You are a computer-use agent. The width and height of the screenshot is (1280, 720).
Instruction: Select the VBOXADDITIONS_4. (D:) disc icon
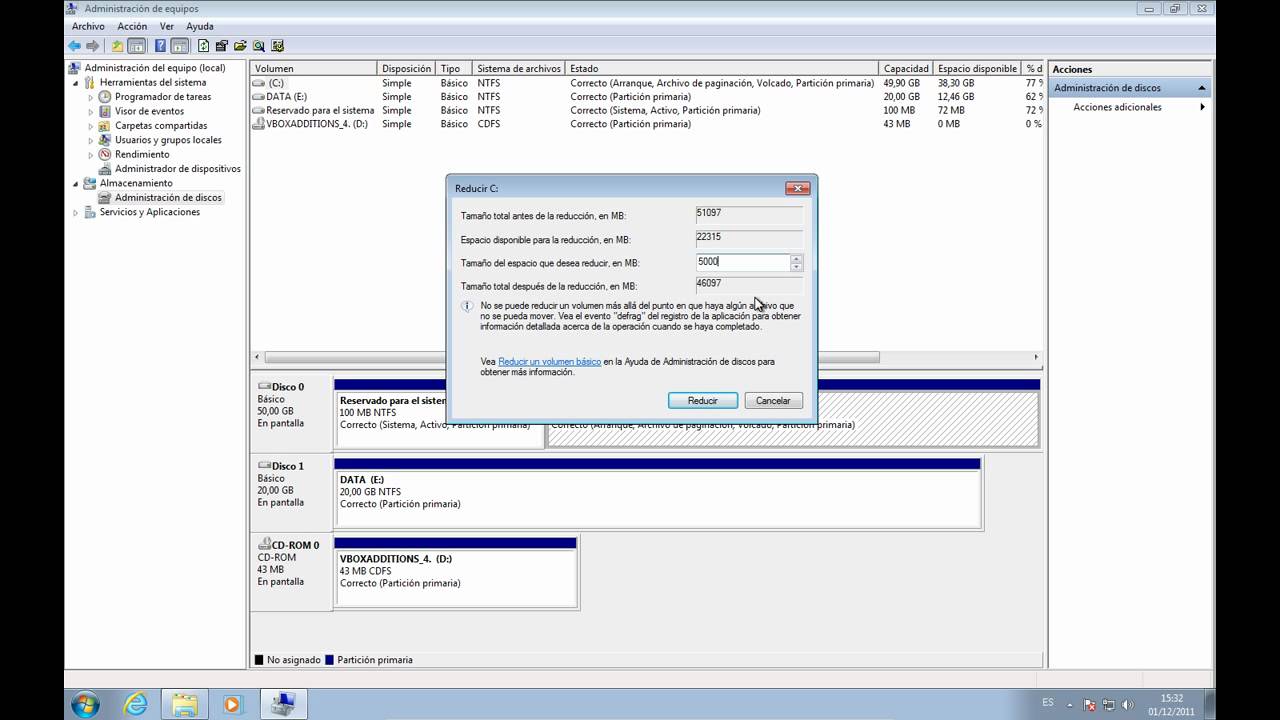click(x=259, y=124)
